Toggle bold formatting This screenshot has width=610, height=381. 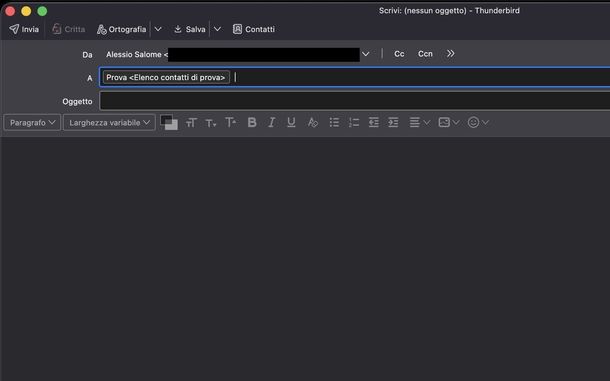(252, 123)
